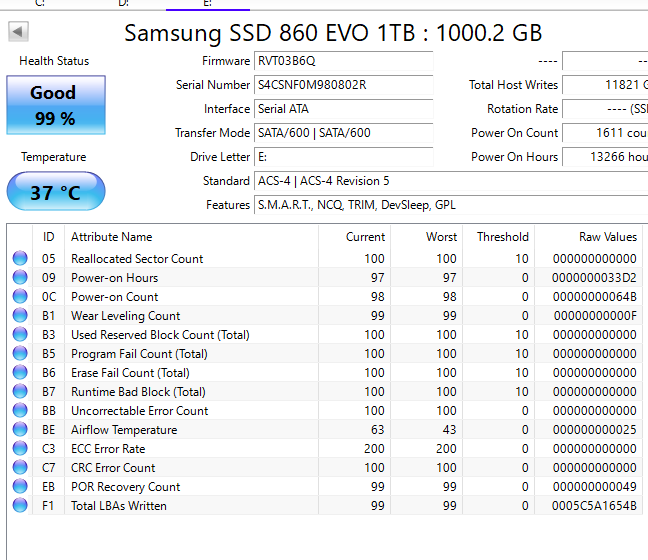This screenshot has height=560, width=648.
Task: Click the Current column header
Action: pos(355,237)
